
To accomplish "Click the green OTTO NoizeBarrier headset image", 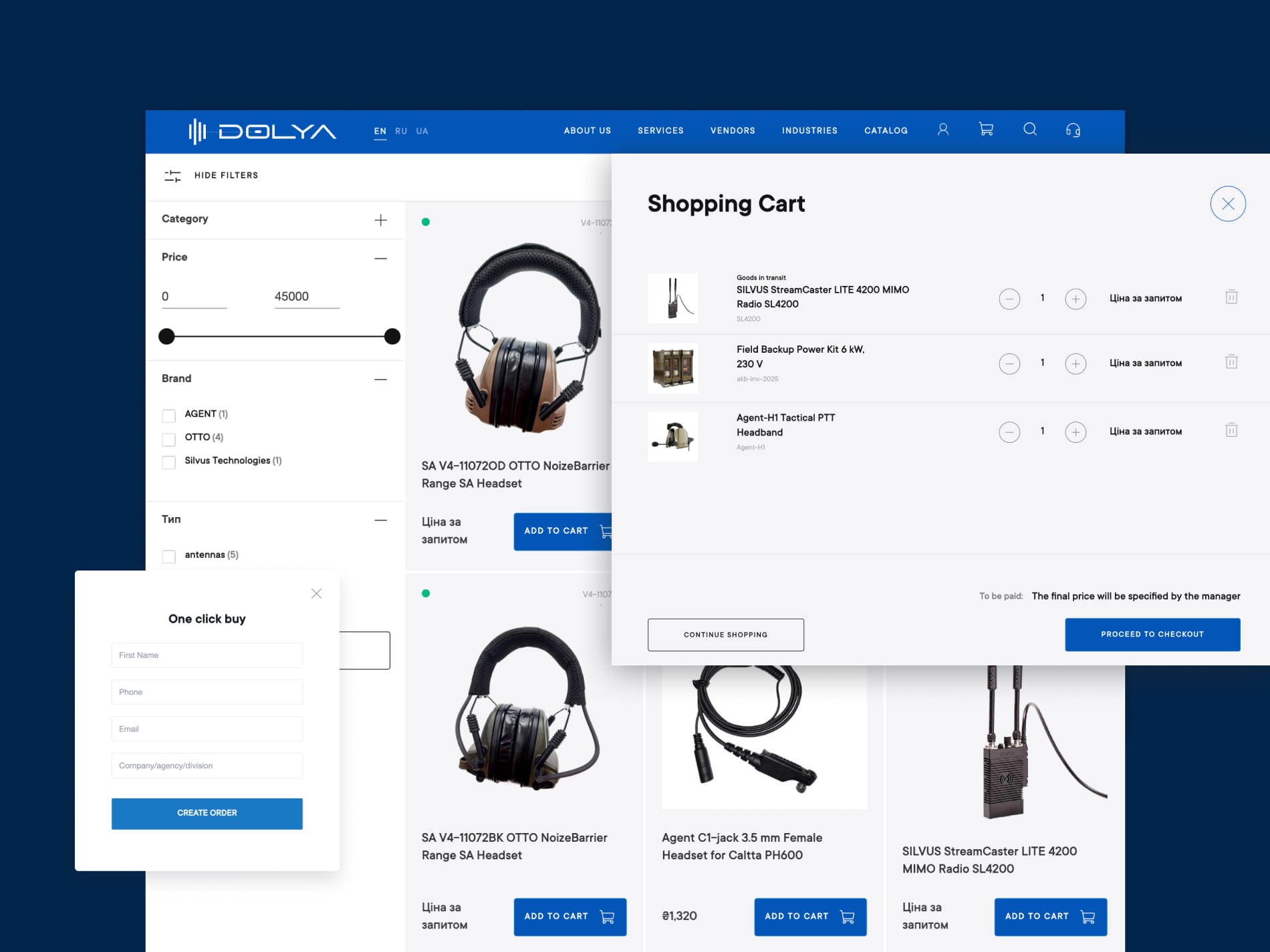I will pos(528,709).
